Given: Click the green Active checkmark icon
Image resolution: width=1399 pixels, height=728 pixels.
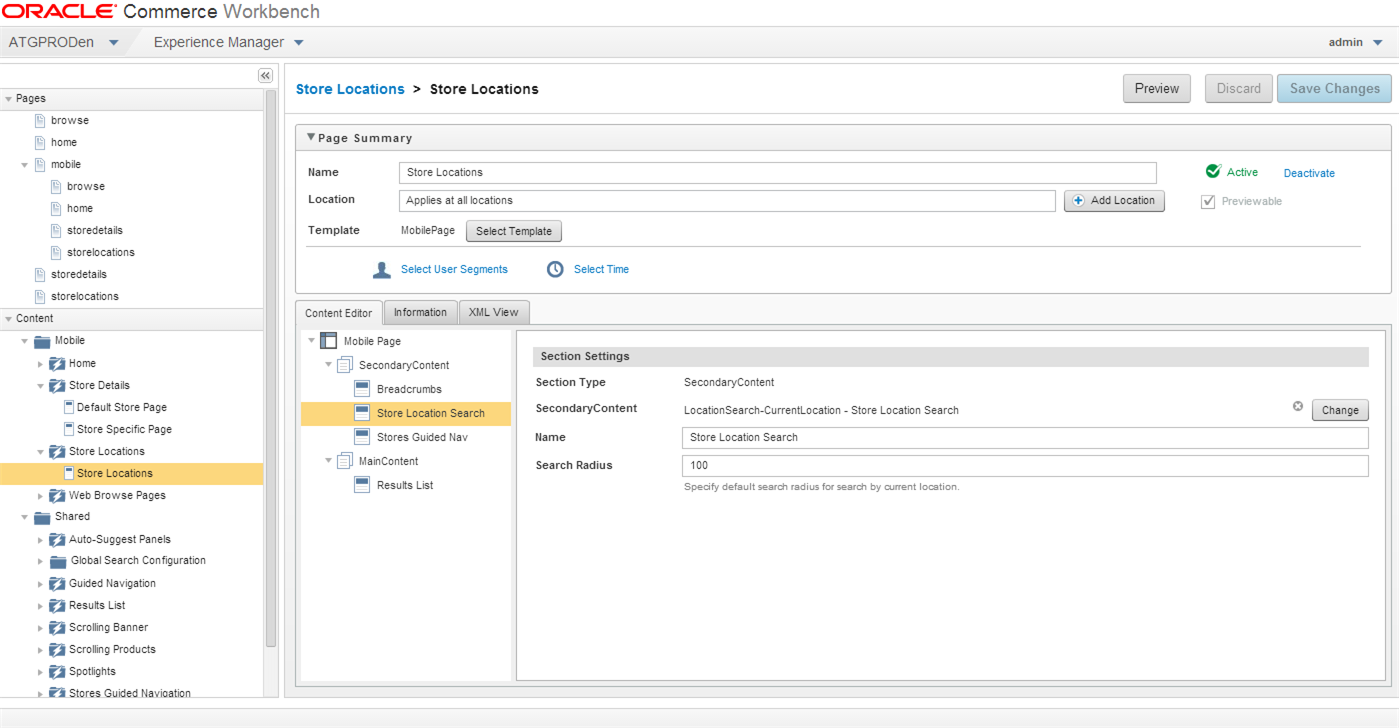Looking at the screenshot, I should (1213, 171).
